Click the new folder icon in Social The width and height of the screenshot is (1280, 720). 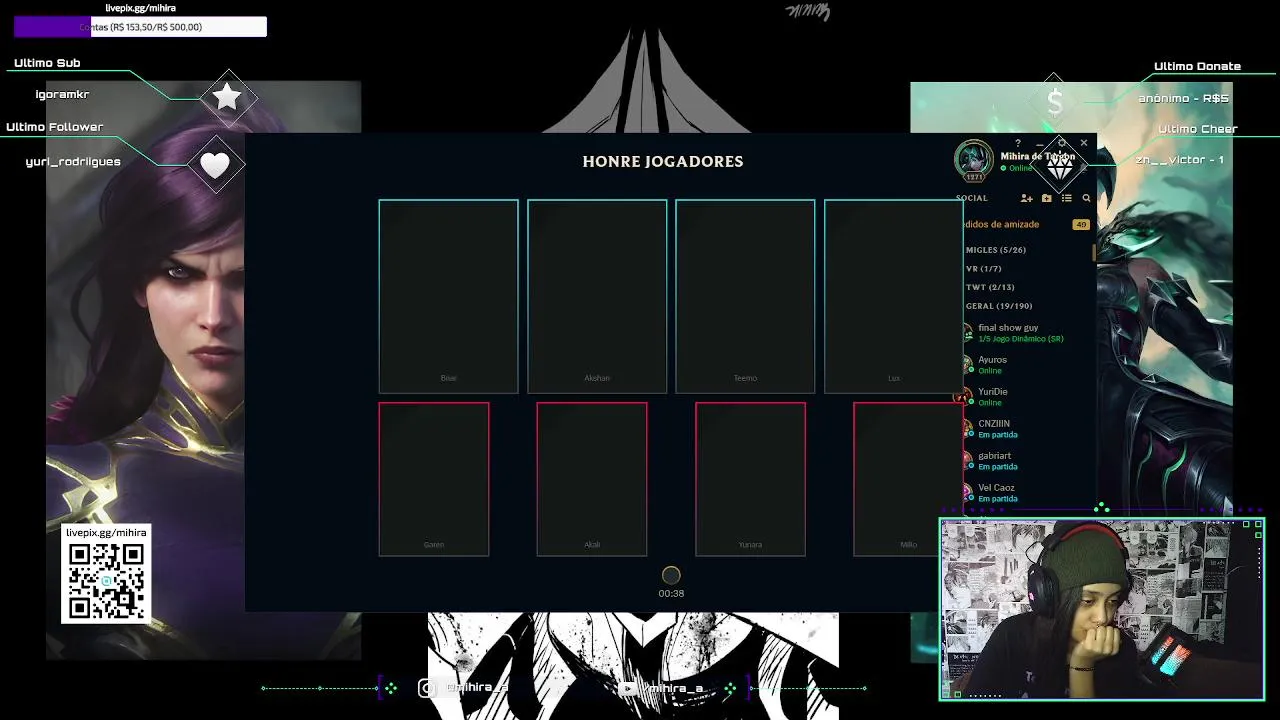[1046, 198]
